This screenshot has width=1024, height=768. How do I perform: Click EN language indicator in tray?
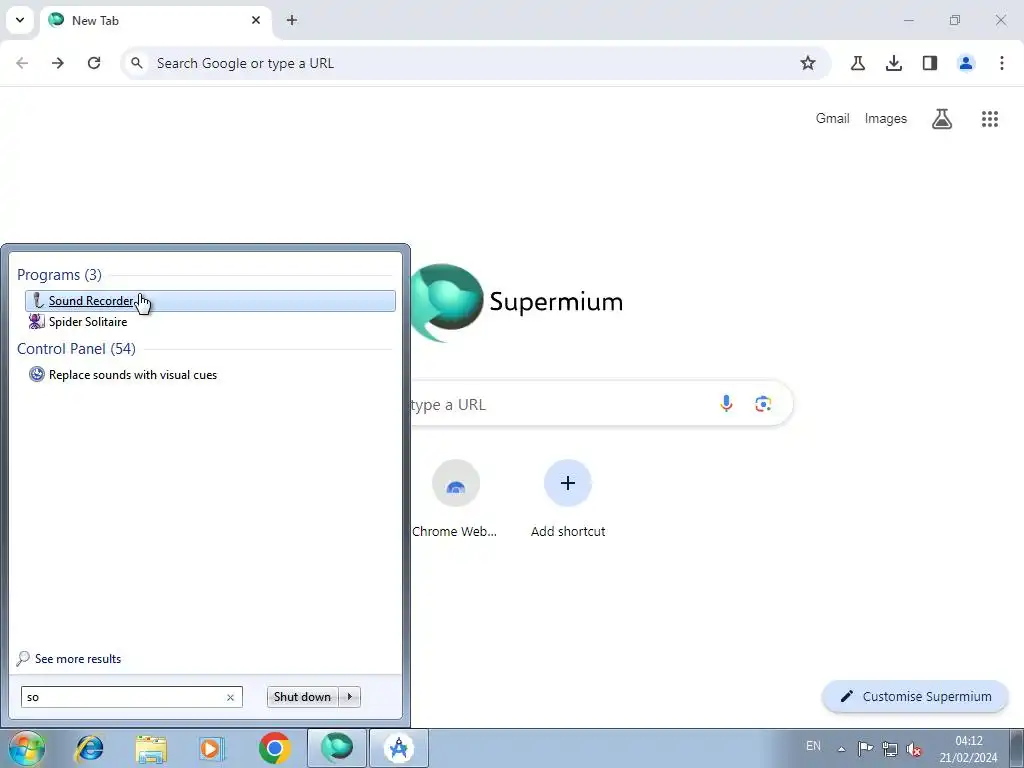tap(813, 746)
